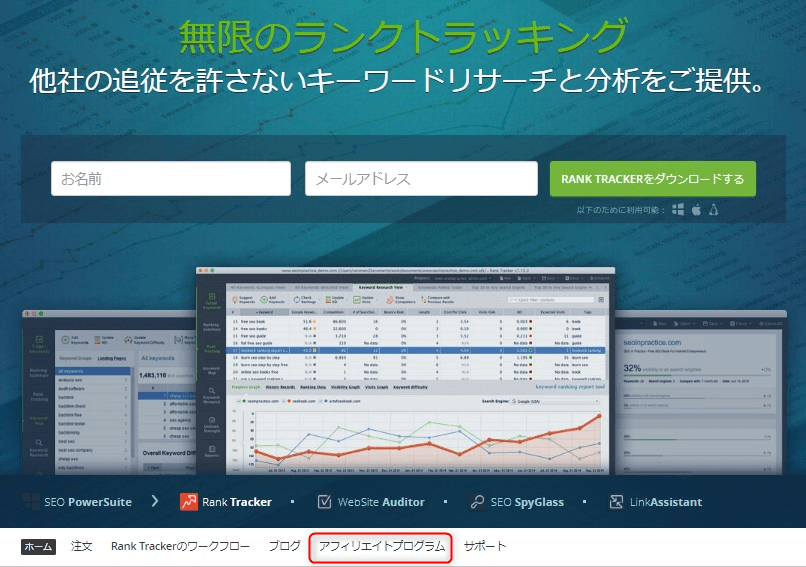This screenshot has width=806, height=567.
Task: Go to the ホーム tab
Action: point(38,546)
